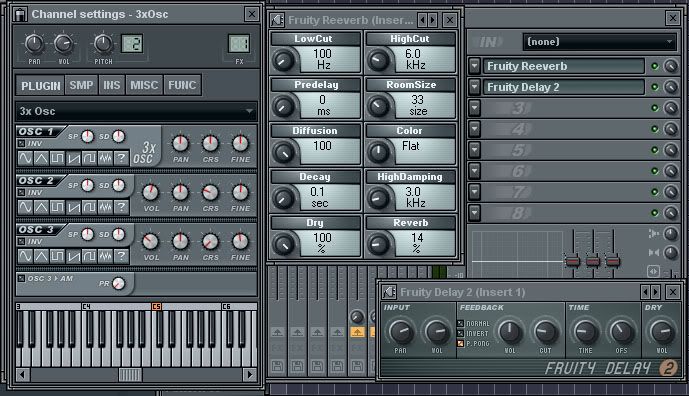
Task: Click the pitch range number display showing 2
Action: (x=132, y=44)
